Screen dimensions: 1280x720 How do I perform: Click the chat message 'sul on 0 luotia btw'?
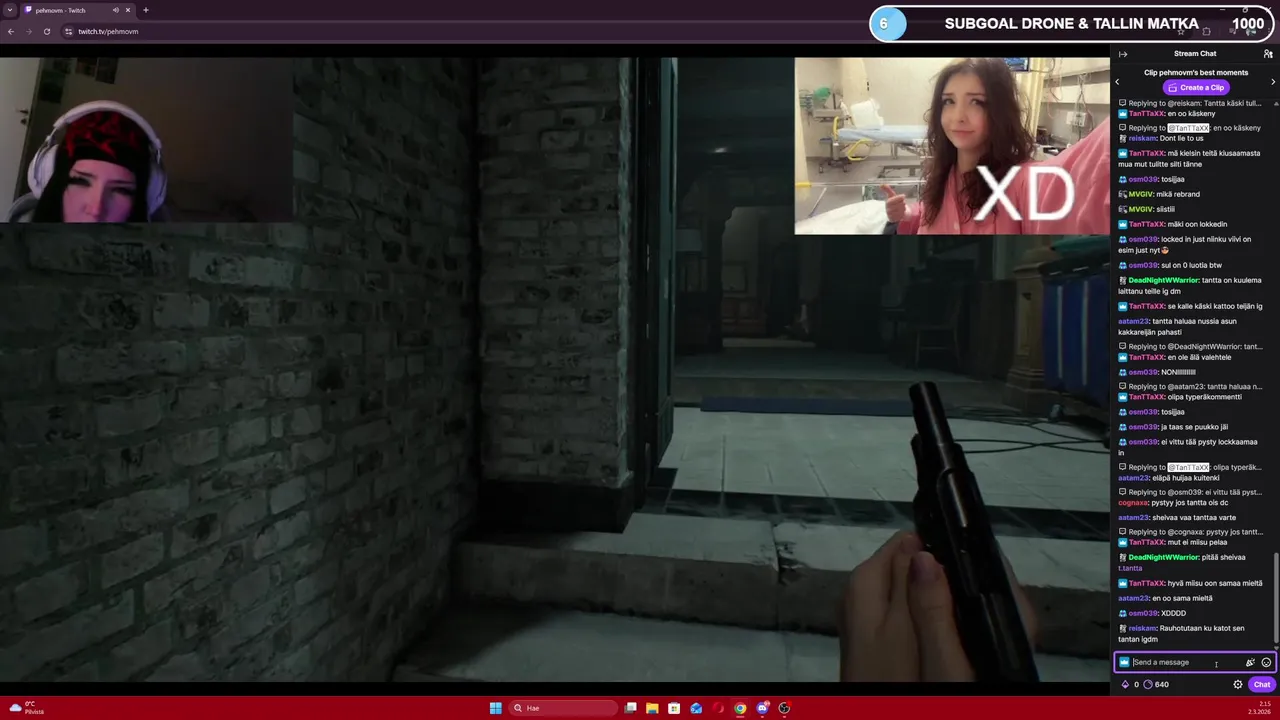click(x=1191, y=265)
